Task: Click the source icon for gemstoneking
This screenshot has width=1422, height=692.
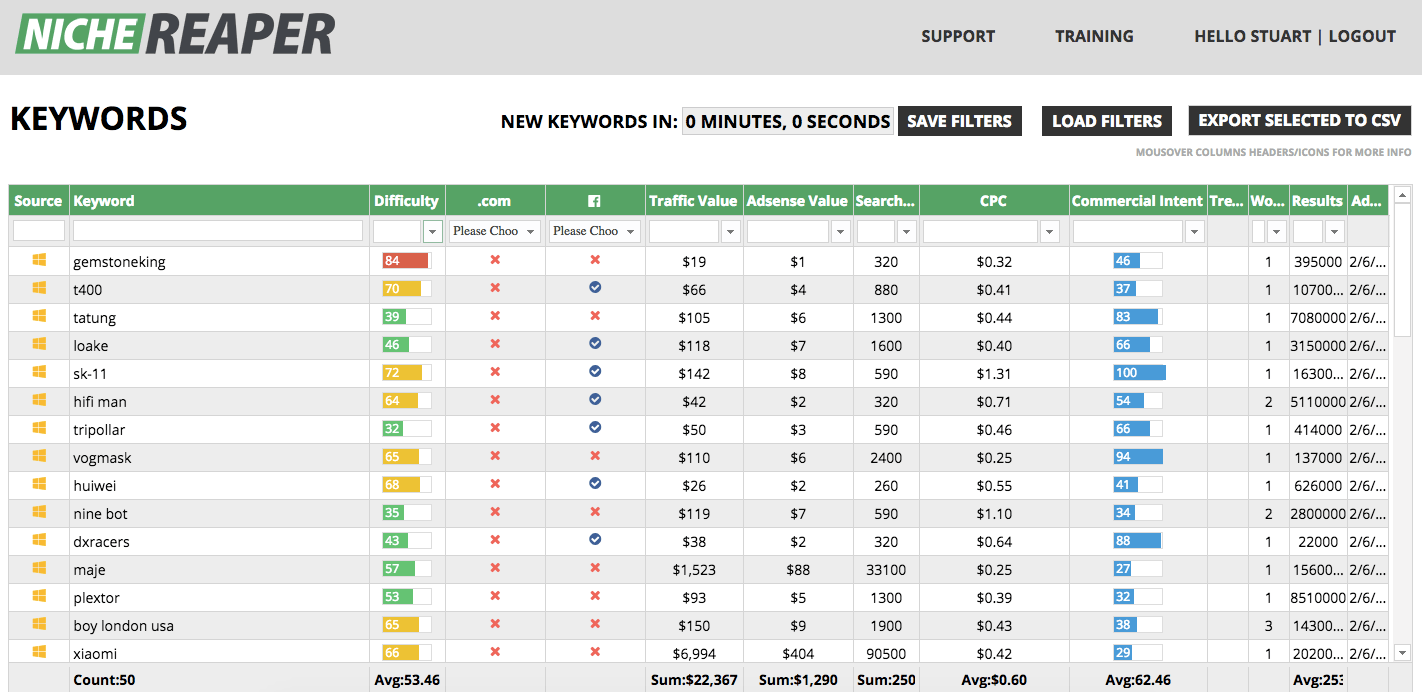Action: 39,260
